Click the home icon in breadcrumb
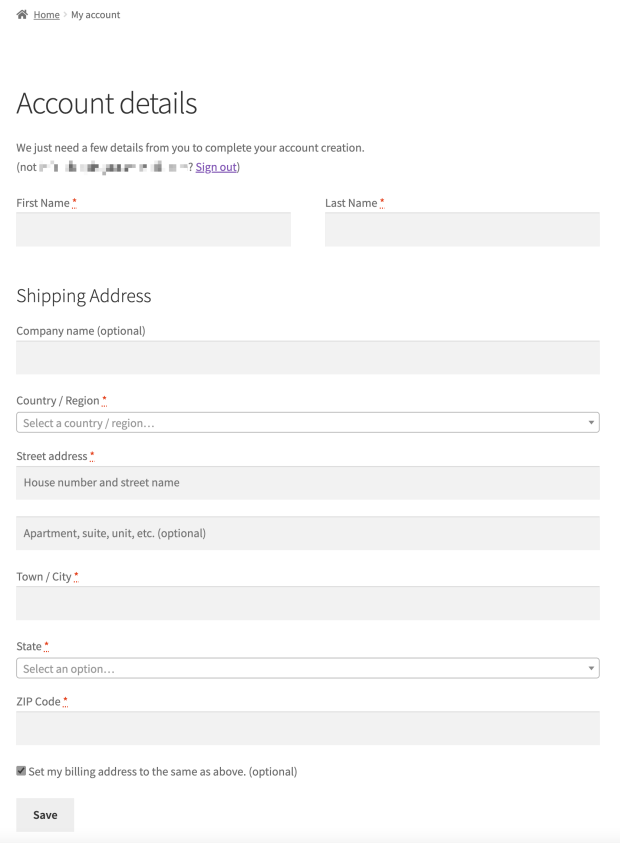 point(22,14)
